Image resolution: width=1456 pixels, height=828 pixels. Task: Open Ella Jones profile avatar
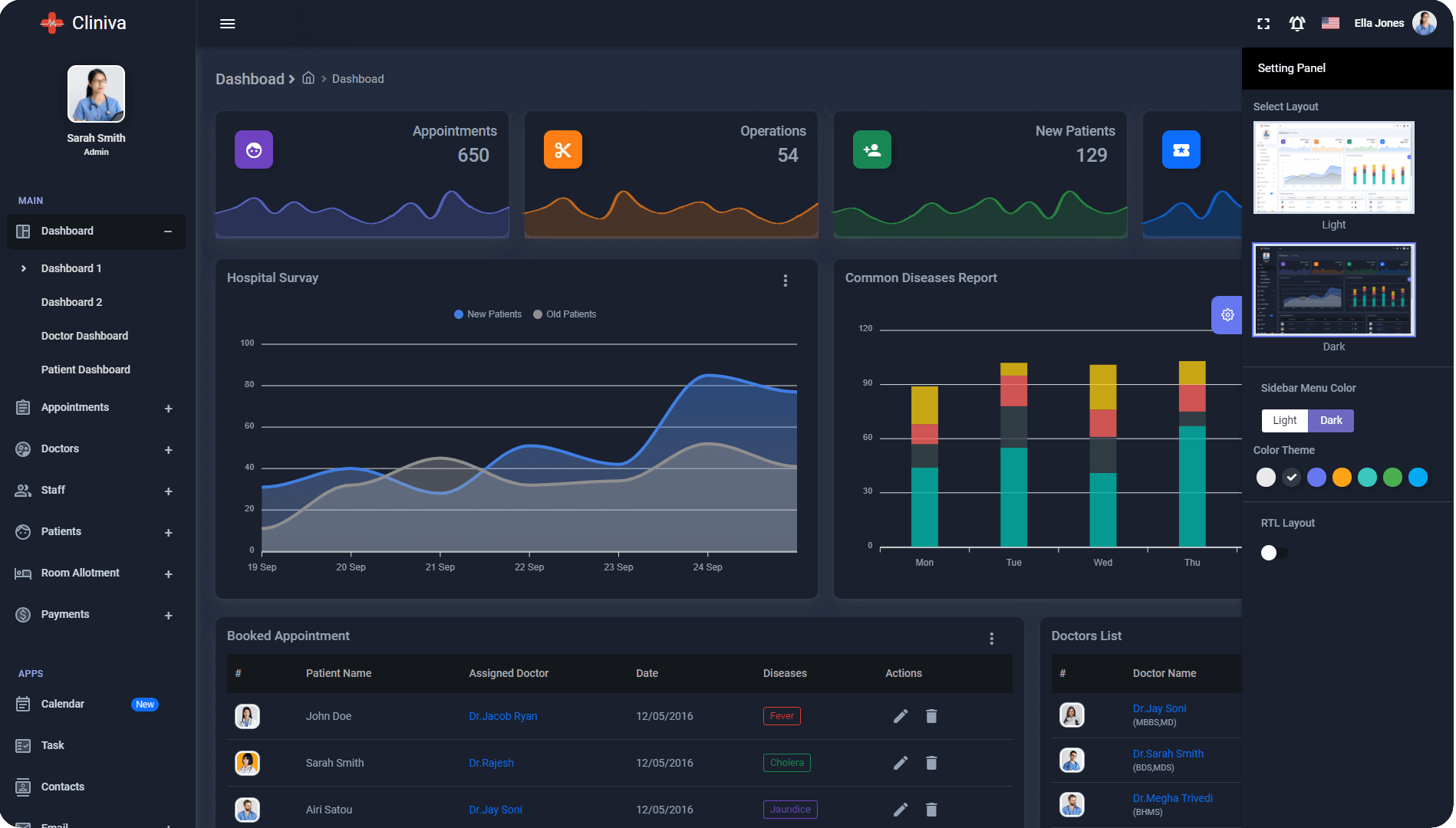tap(1425, 23)
